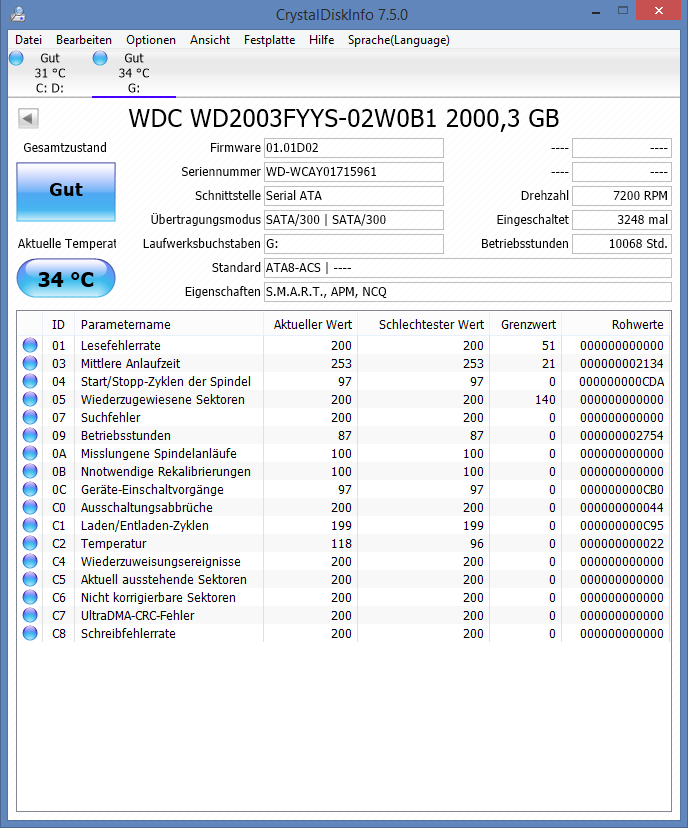688x828 pixels.
Task: Click status icon of Wiederzuweisungsereignisse row
Action: [30, 561]
